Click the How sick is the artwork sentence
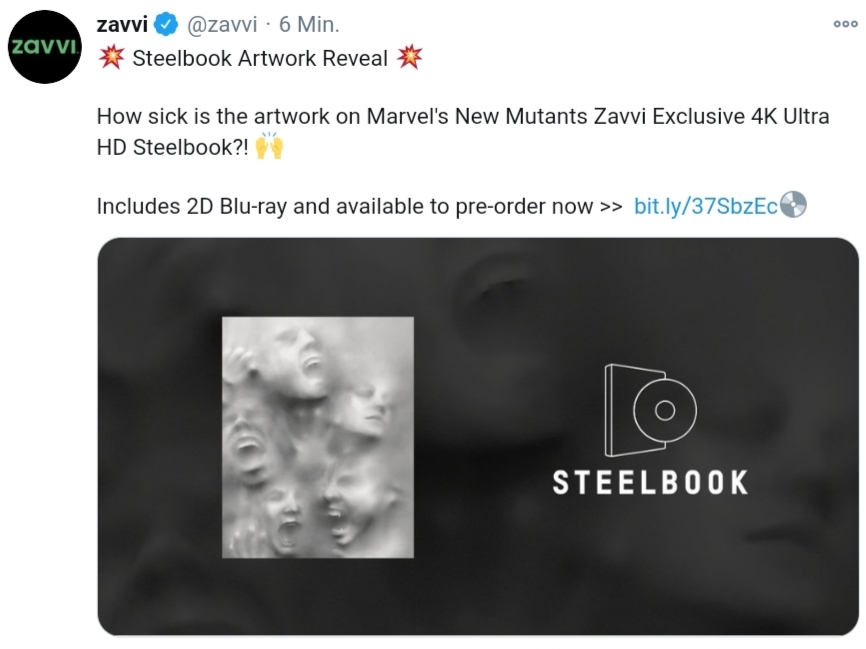The height and width of the screenshot is (649, 866). coord(463,131)
